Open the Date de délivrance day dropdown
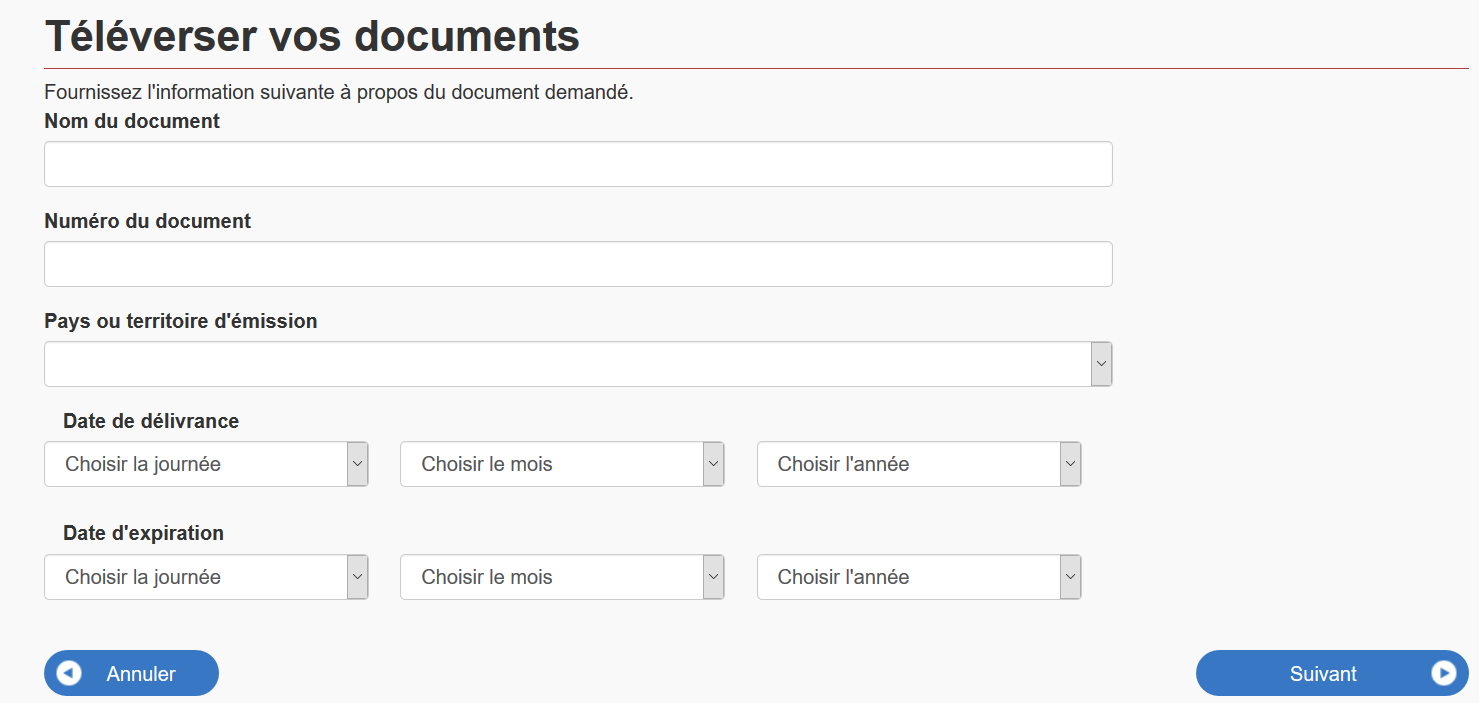This screenshot has height=703, width=1479. coord(206,464)
